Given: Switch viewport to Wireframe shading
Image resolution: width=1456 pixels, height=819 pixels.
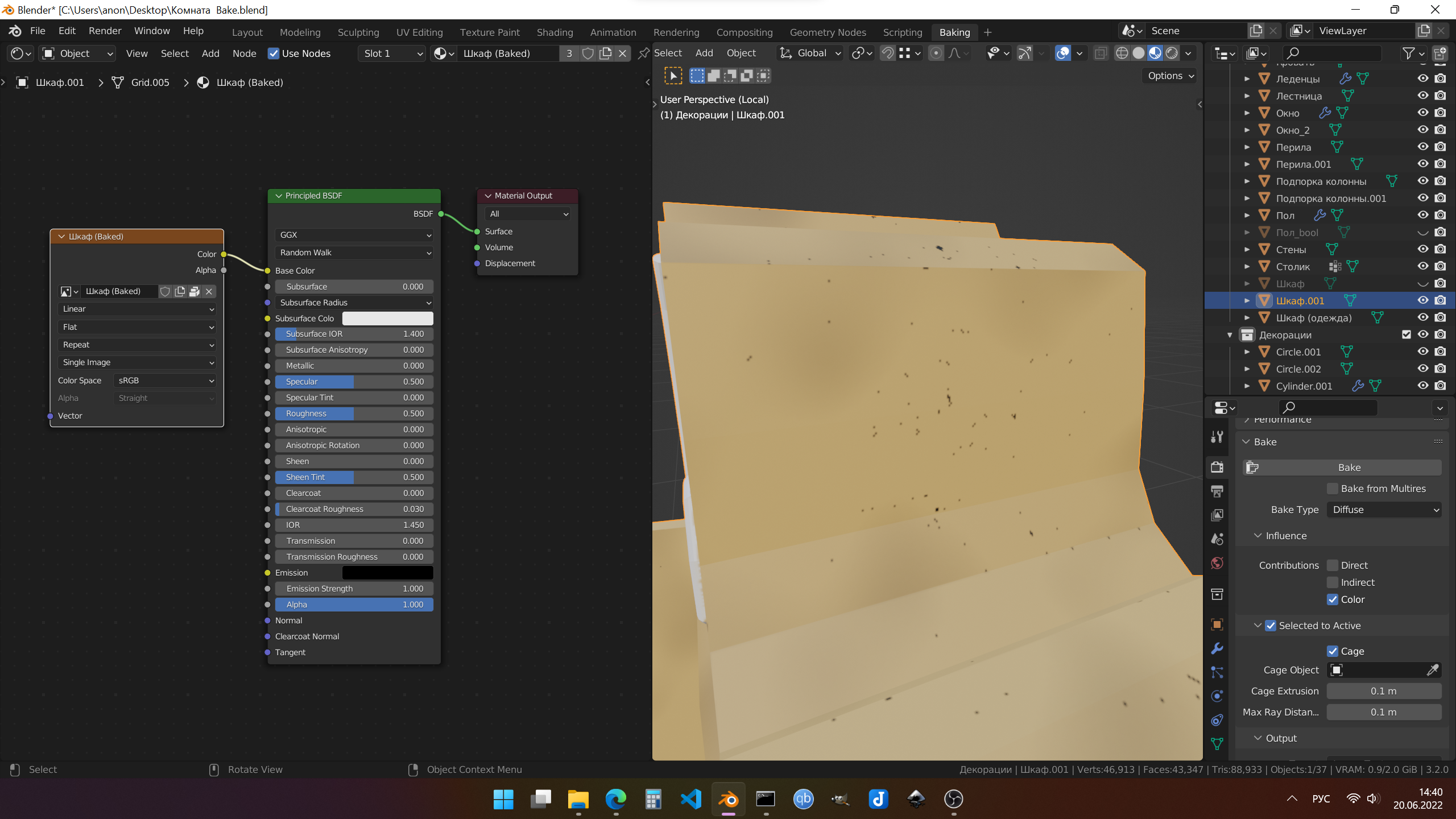Looking at the screenshot, I should coord(1122,53).
